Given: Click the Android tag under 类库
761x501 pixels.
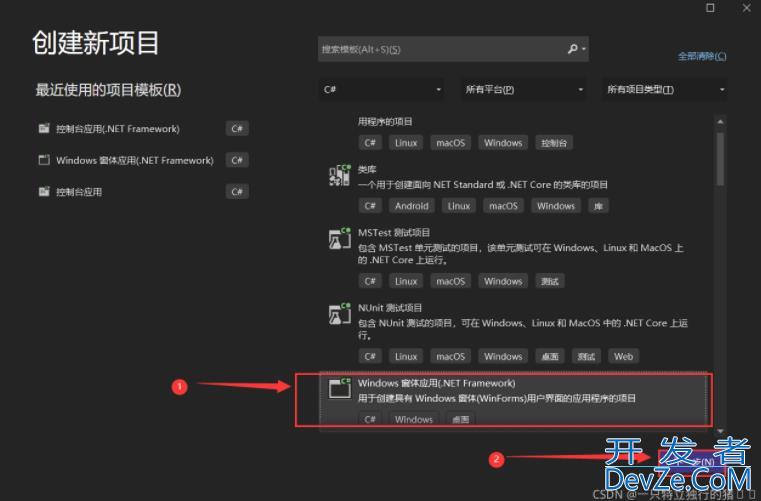Looking at the screenshot, I should [412, 206].
